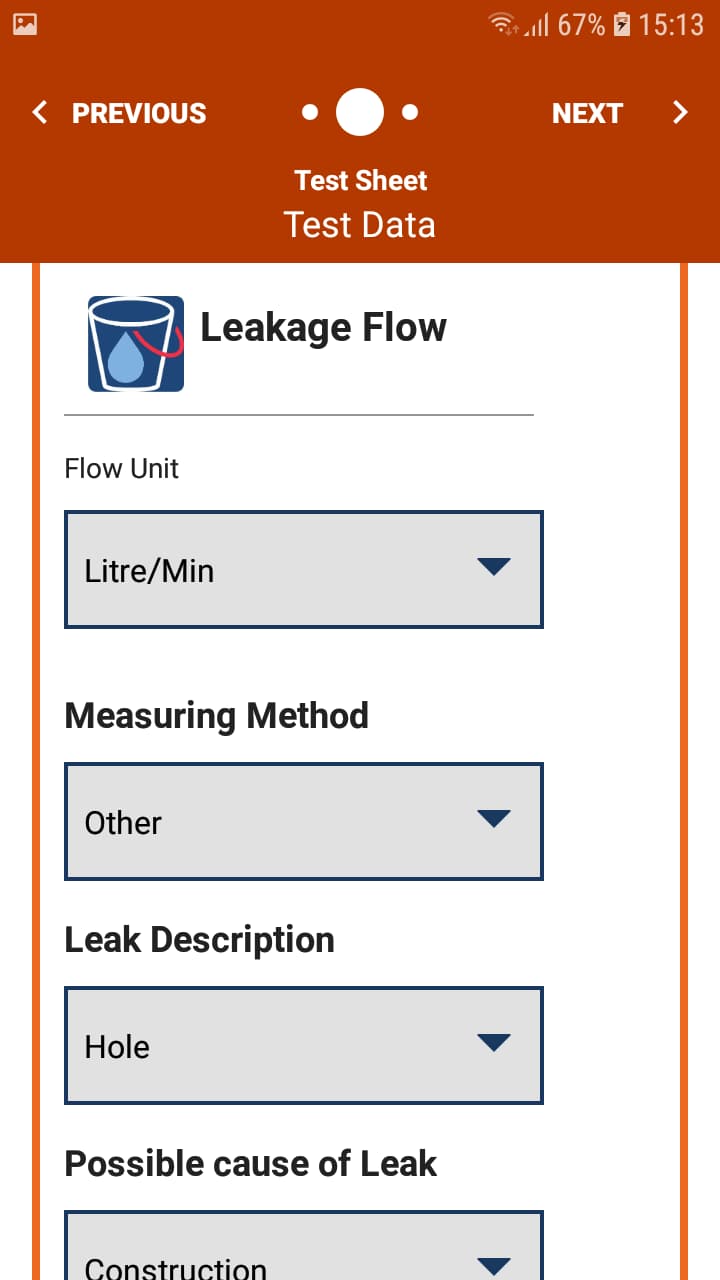The height and width of the screenshot is (1280, 720).
Task: Tap the battery icon in status bar
Action: [x=622, y=24]
